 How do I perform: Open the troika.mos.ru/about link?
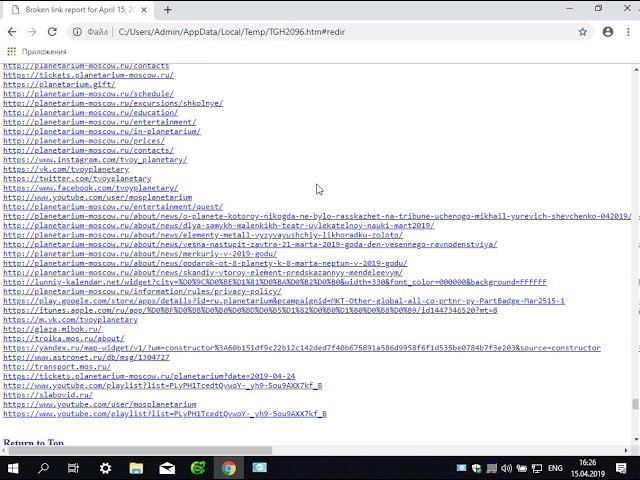tap(64, 338)
